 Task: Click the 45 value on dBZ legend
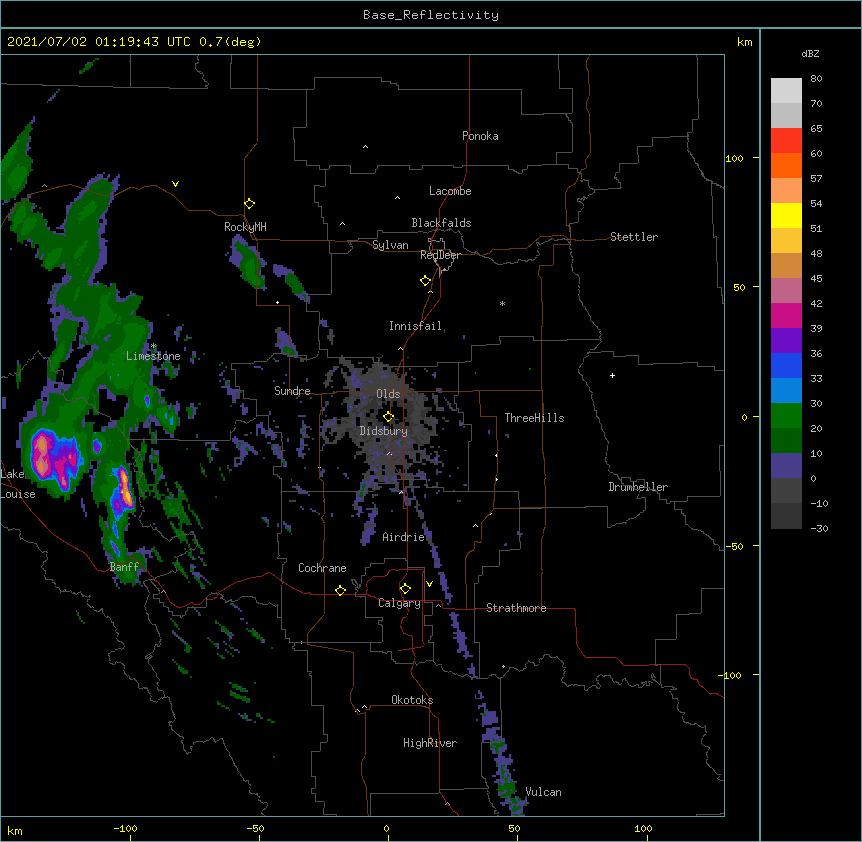pos(816,279)
